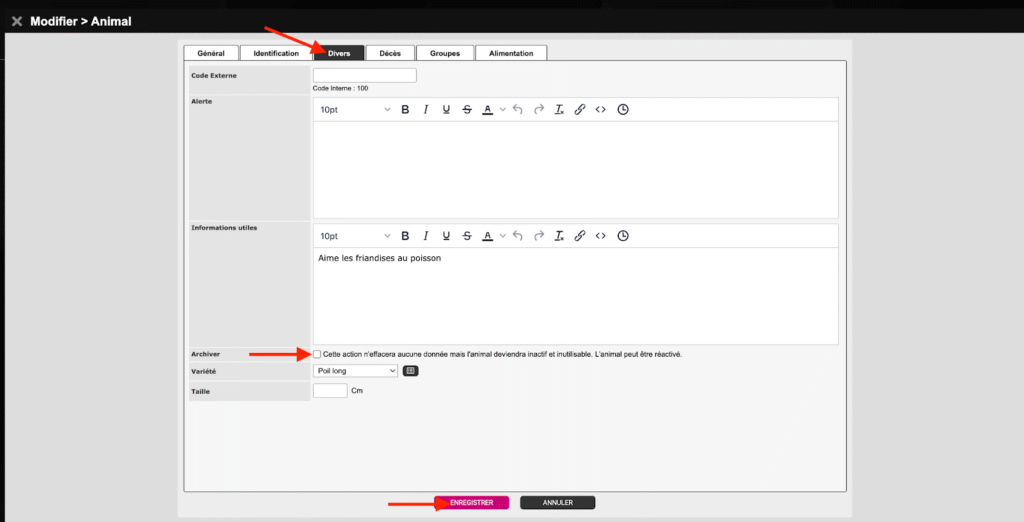Viewport: 1024px width, 522px height.
Task: Click the Enregistrer button
Action: (x=471, y=503)
